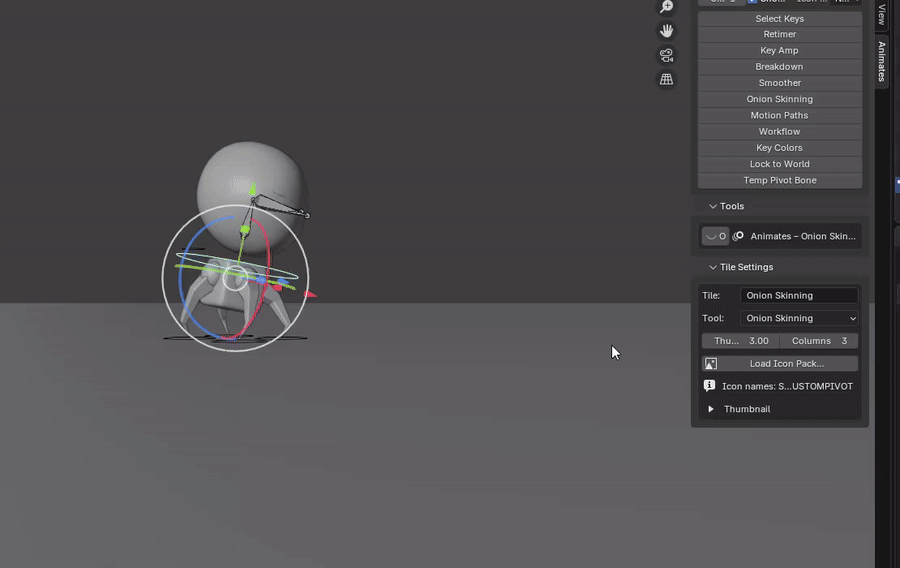Viewport: 900px width, 568px height.
Task: Expand the Thumbnail disclosure triangle
Action: coord(711,409)
